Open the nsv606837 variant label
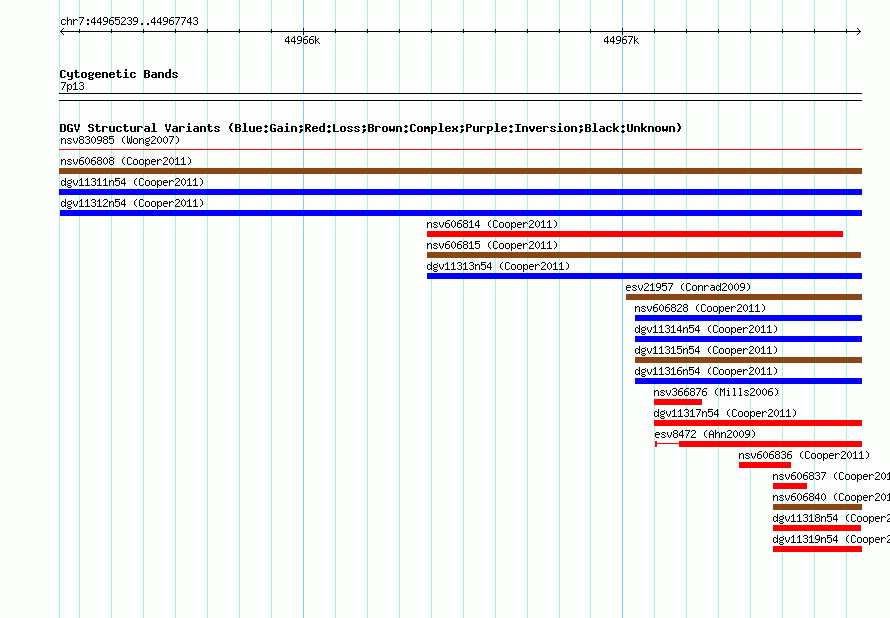Screen dimensions: 890x618 pos(831,476)
